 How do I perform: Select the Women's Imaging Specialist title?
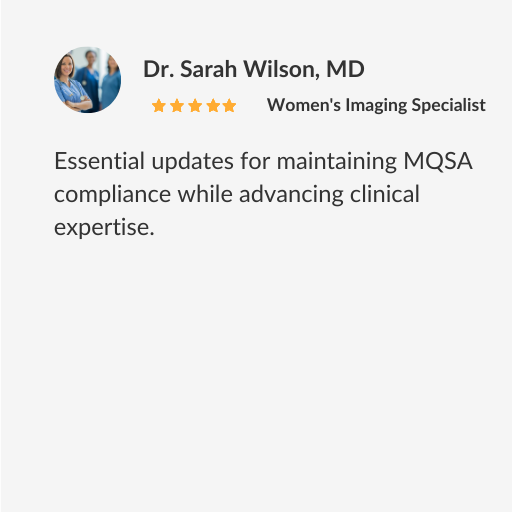[376, 105]
